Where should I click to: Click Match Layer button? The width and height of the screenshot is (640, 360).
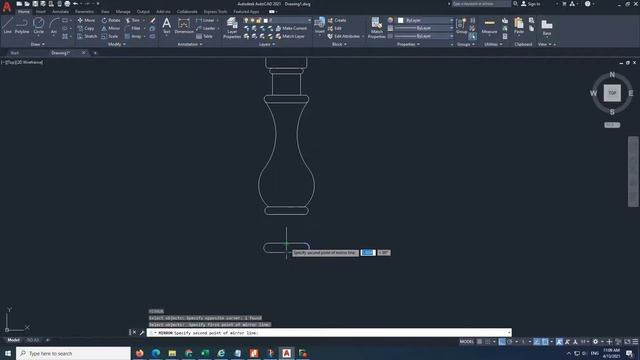click(290, 36)
